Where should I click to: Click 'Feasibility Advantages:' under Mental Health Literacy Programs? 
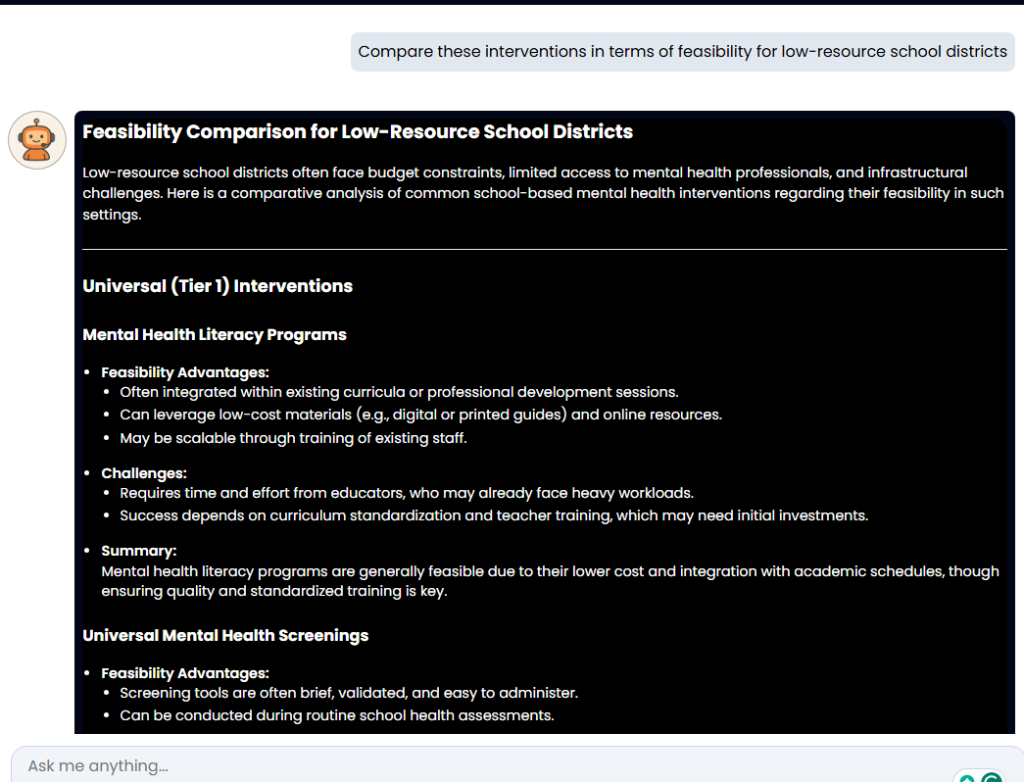(185, 373)
